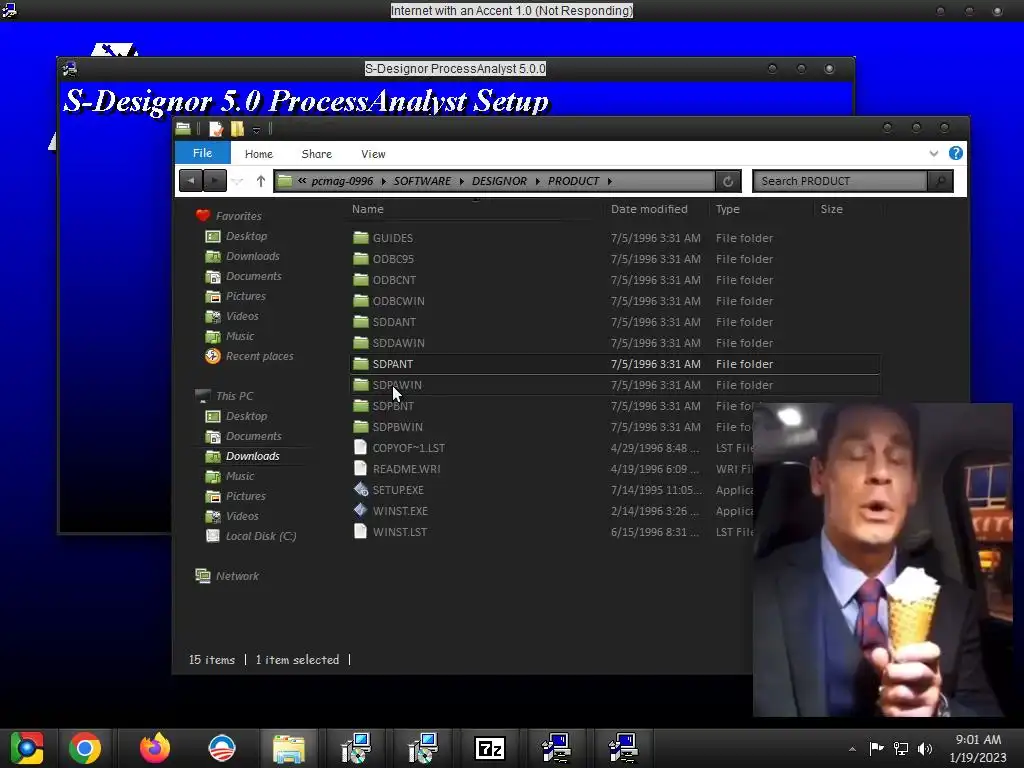The image size is (1024, 768).
Task: Click the volume speaker tray icon
Action: pos(925,748)
